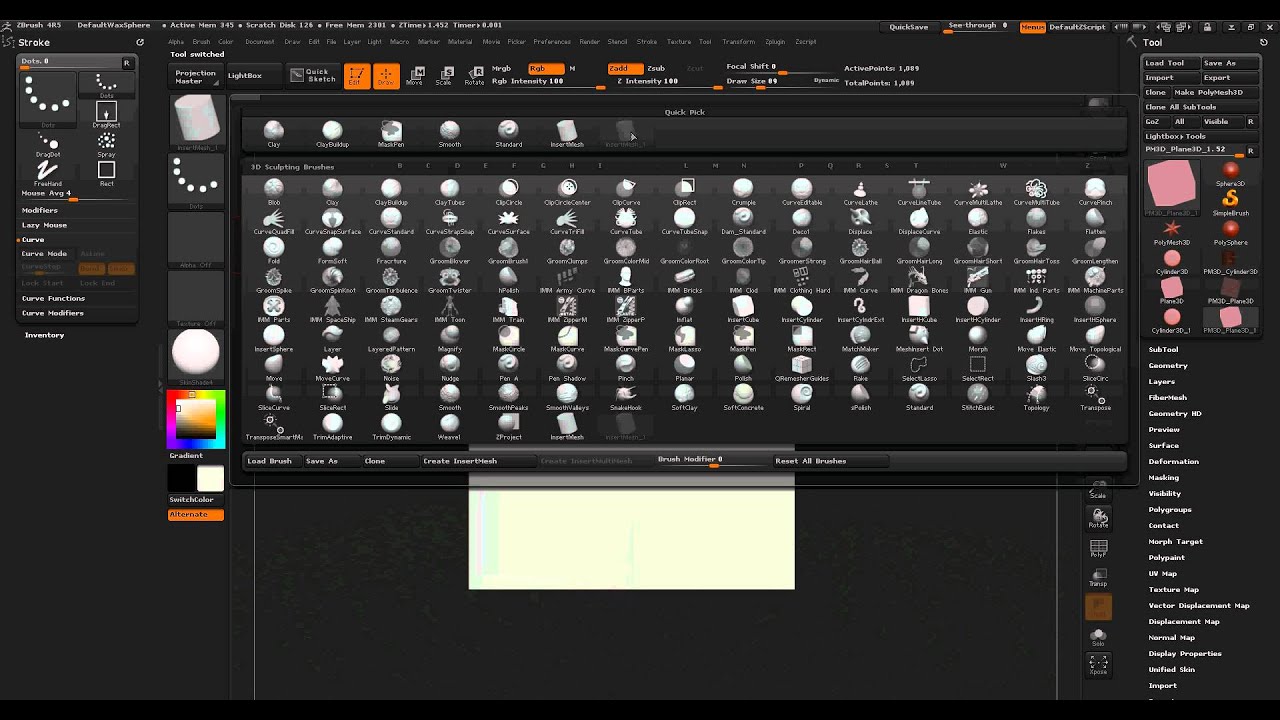Select the SelectLasso brush

[x=919, y=366]
